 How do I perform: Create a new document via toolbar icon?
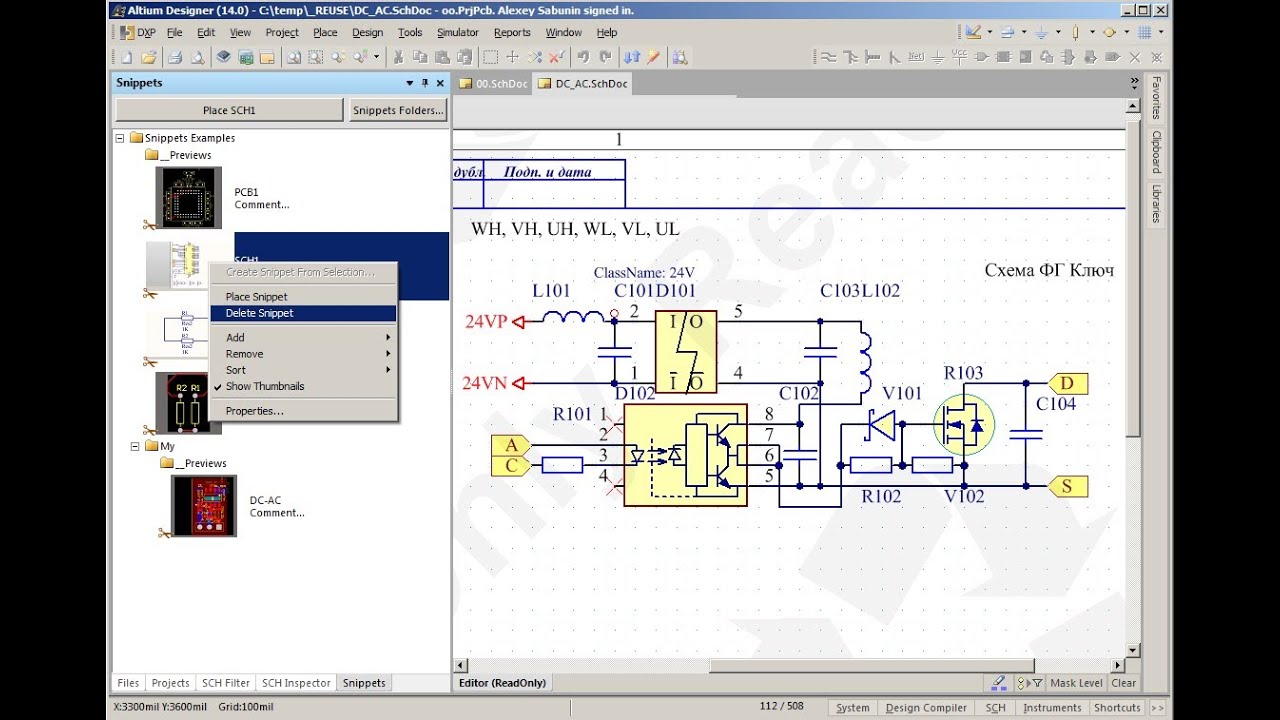(126, 57)
